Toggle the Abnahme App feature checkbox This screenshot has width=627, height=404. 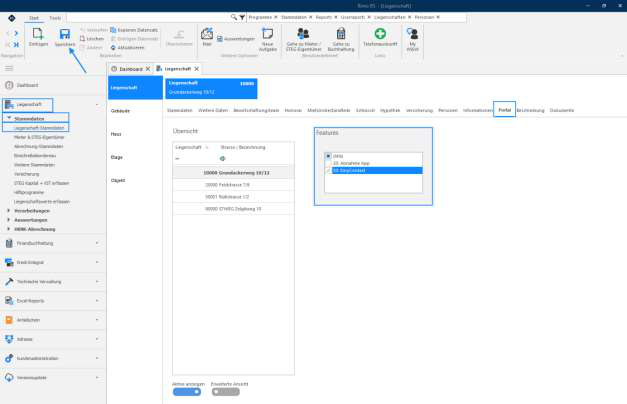pos(328,163)
